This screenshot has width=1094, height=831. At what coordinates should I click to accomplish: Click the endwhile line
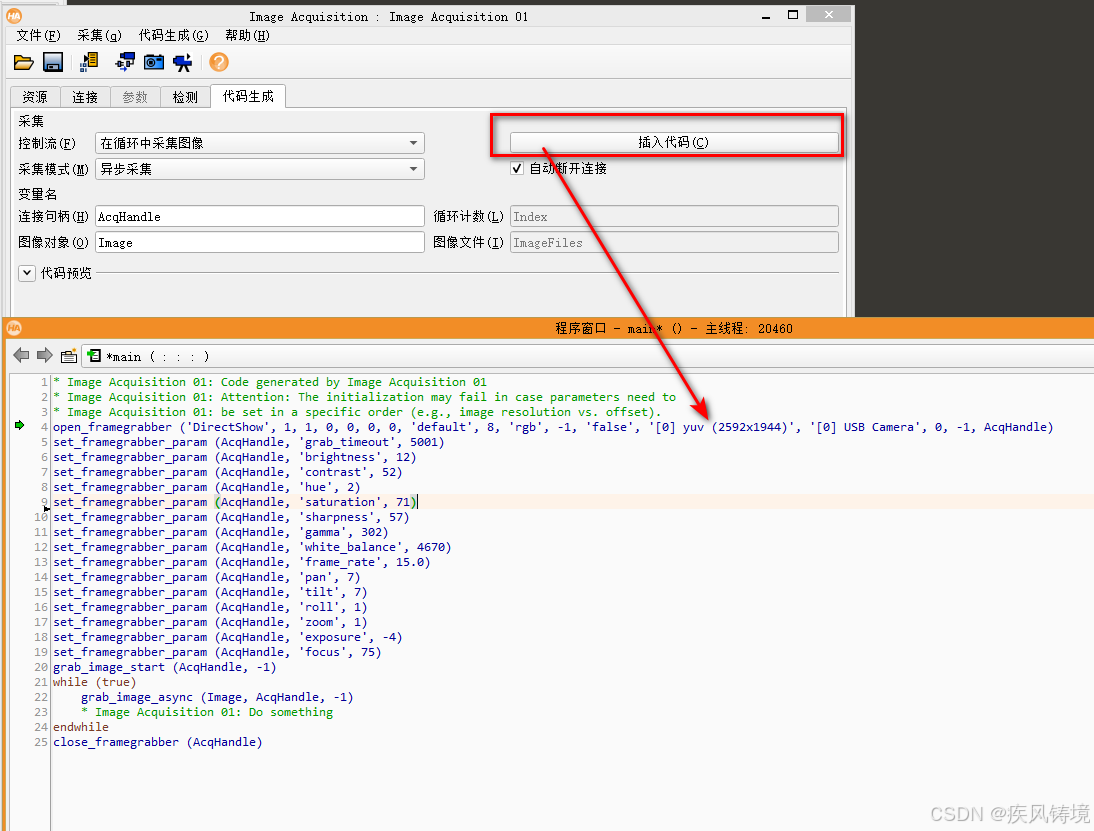tap(81, 727)
